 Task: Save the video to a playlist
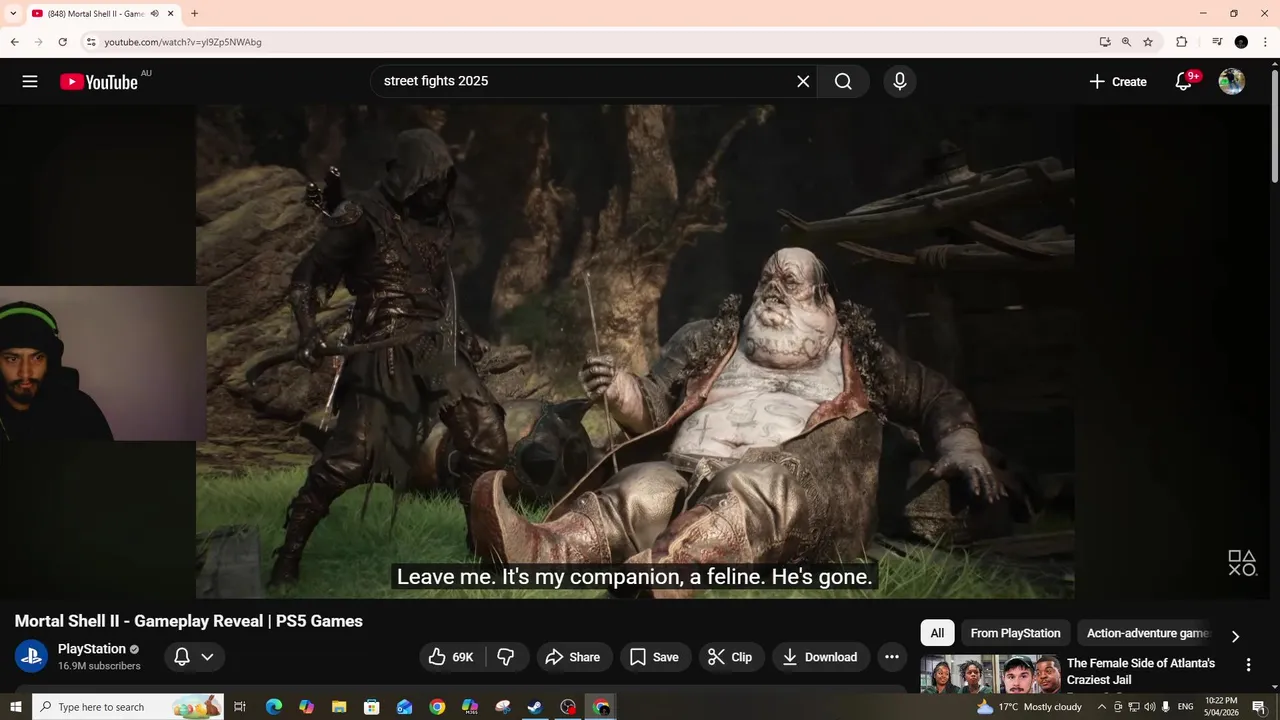[x=654, y=657]
